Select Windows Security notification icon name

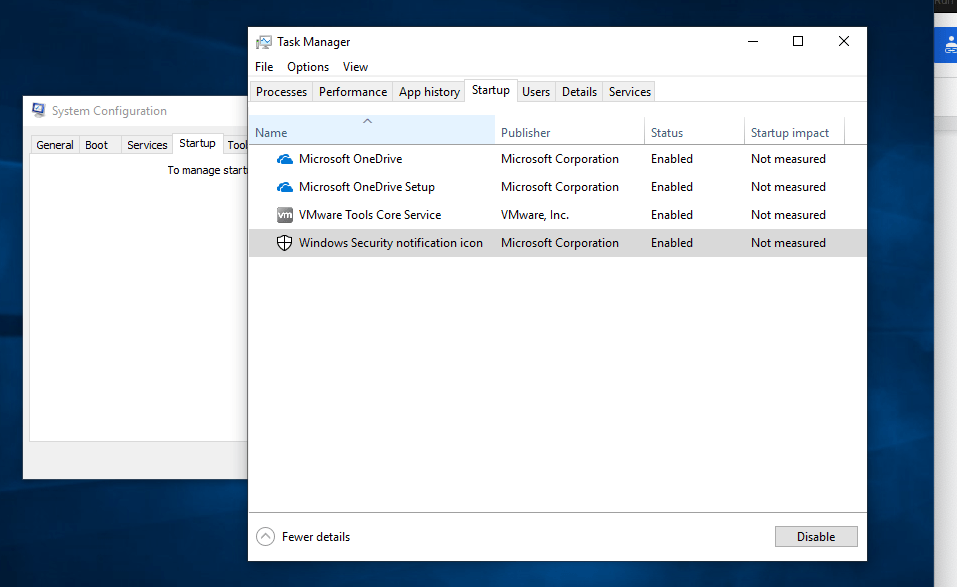[391, 243]
